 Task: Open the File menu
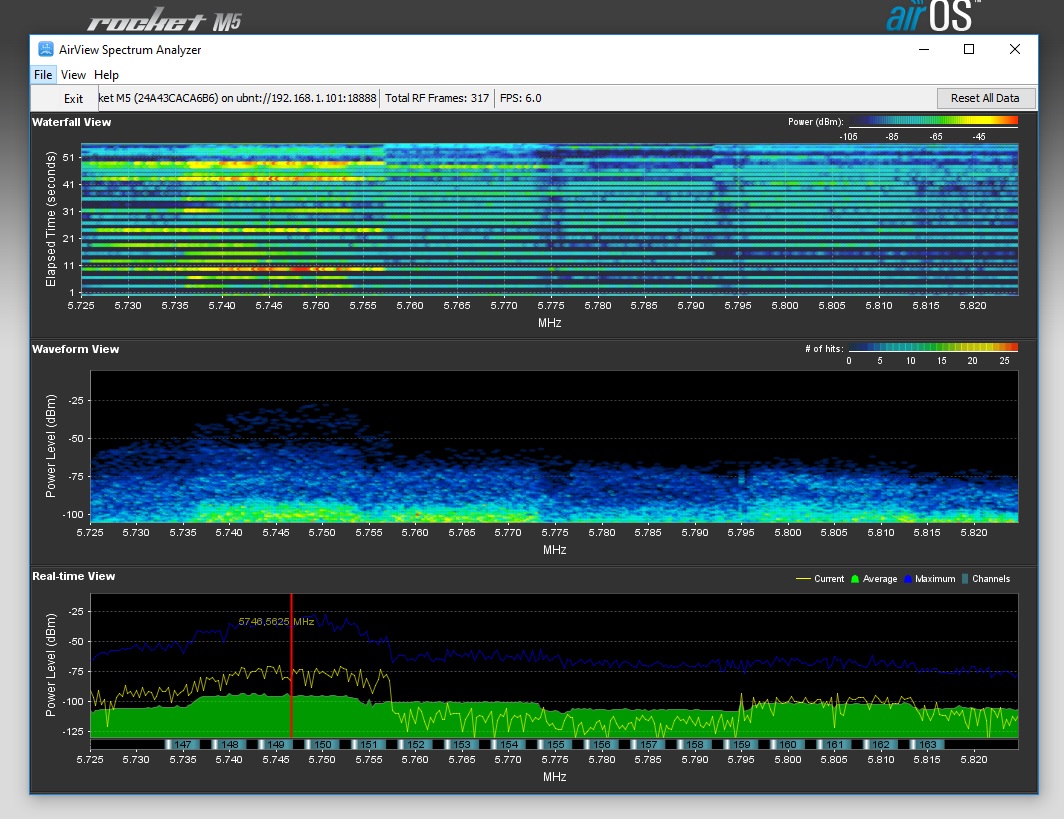(x=43, y=75)
